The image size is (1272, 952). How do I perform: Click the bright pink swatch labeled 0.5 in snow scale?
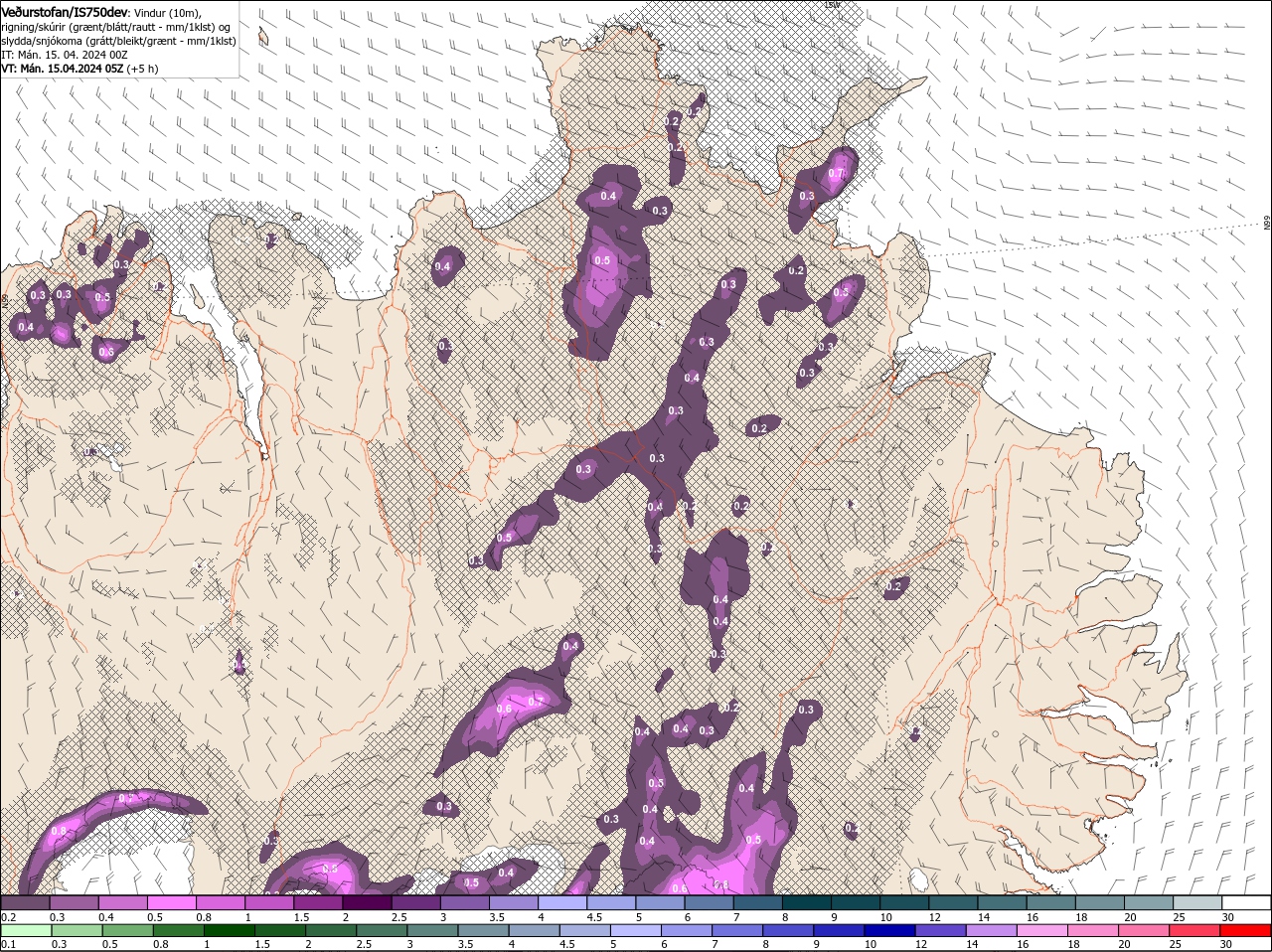point(171,902)
